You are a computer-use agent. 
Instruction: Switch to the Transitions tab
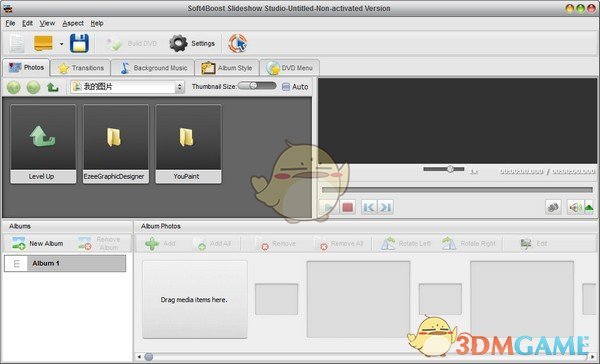click(x=81, y=68)
